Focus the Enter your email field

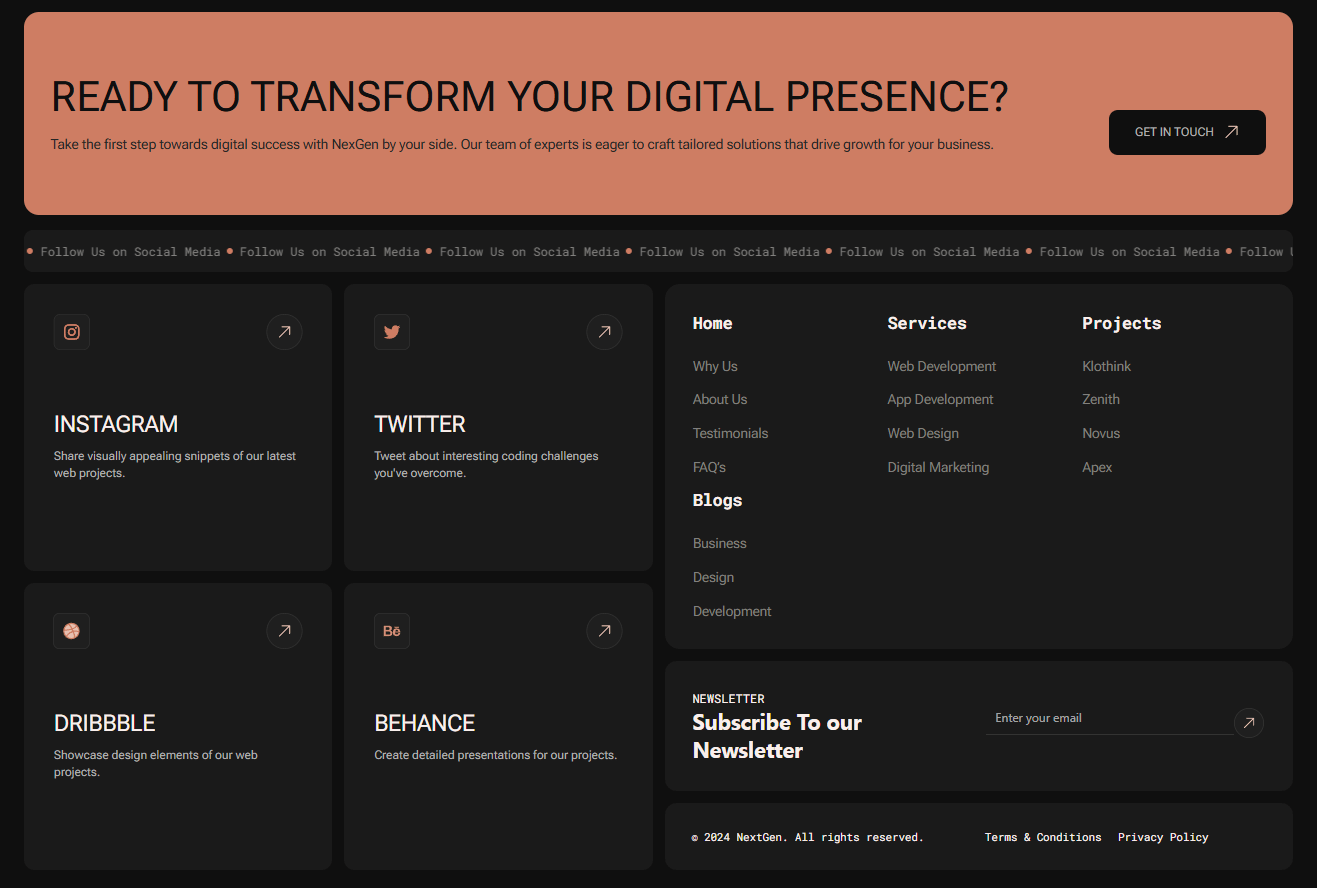point(1110,719)
